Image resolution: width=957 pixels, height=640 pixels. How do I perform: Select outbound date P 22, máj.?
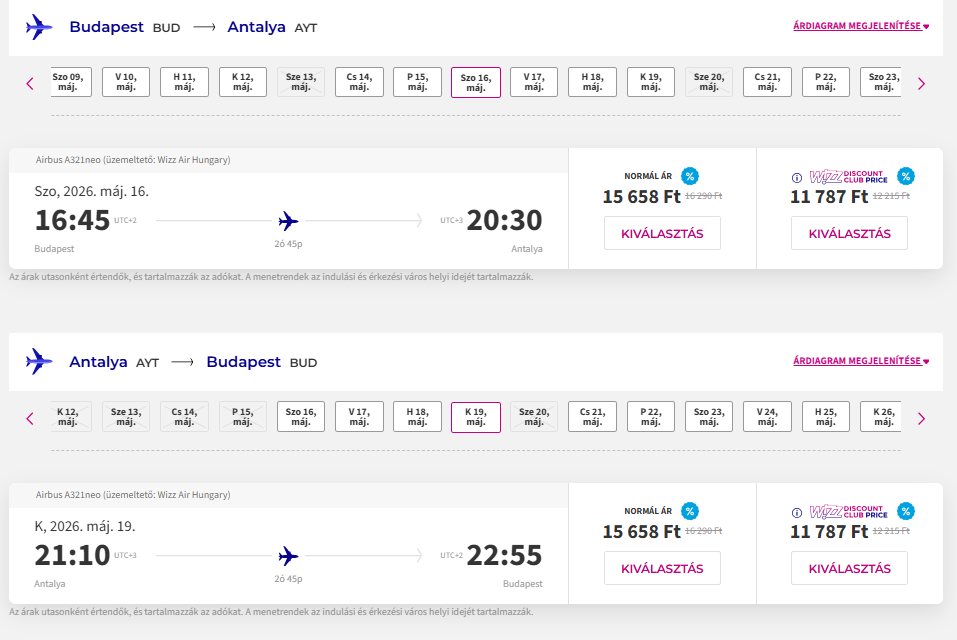click(x=826, y=82)
